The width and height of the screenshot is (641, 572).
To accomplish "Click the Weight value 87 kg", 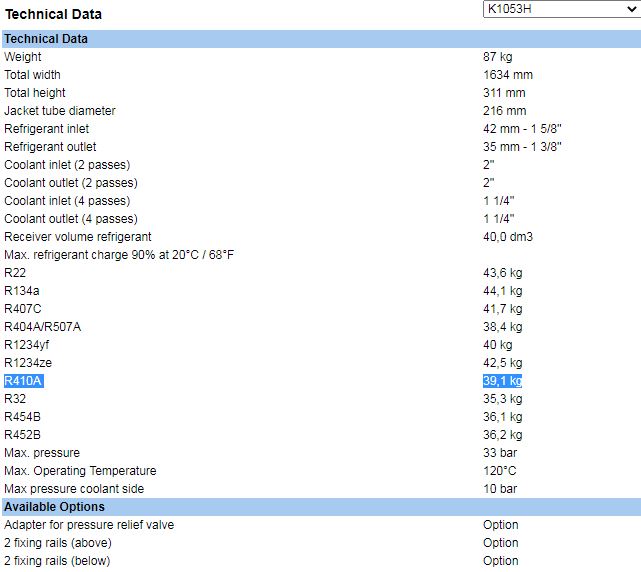I will coord(498,57).
